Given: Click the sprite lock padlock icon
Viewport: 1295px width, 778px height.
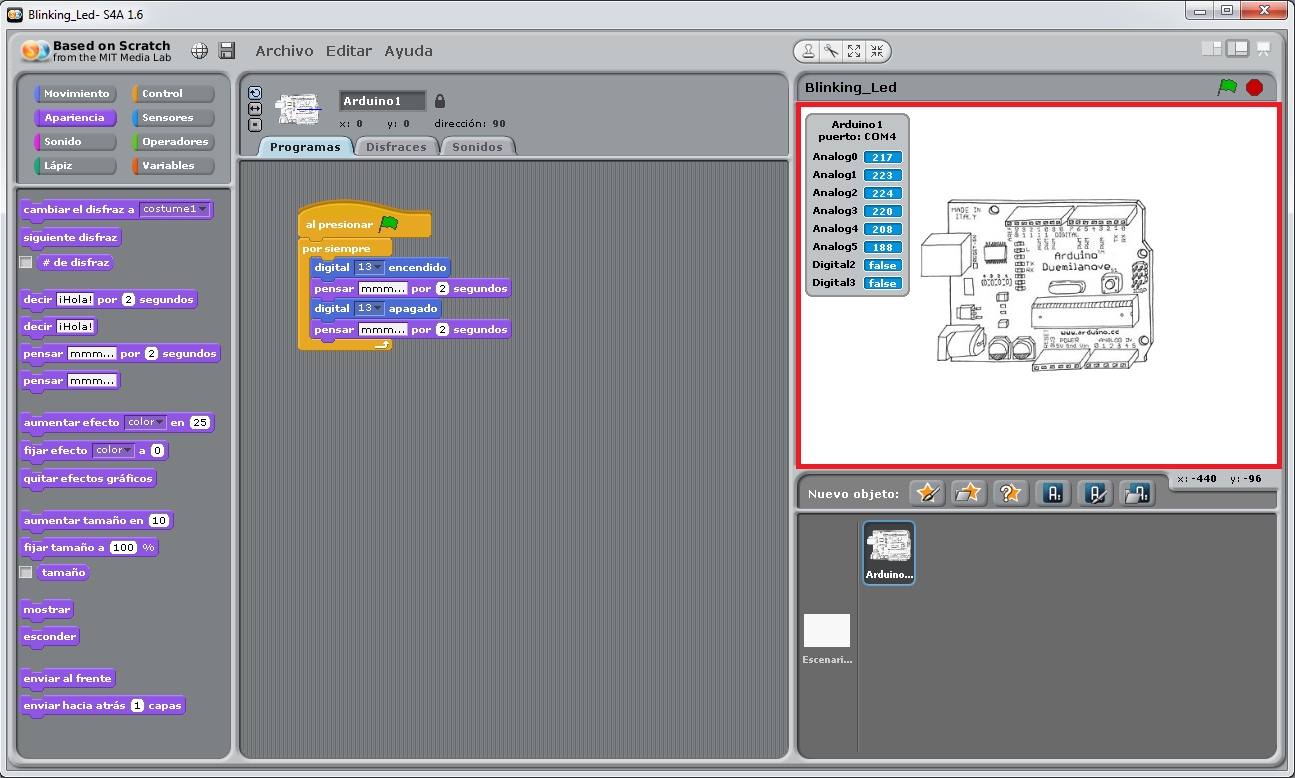Looking at the screenshot, I should click(x=440, y=101).
